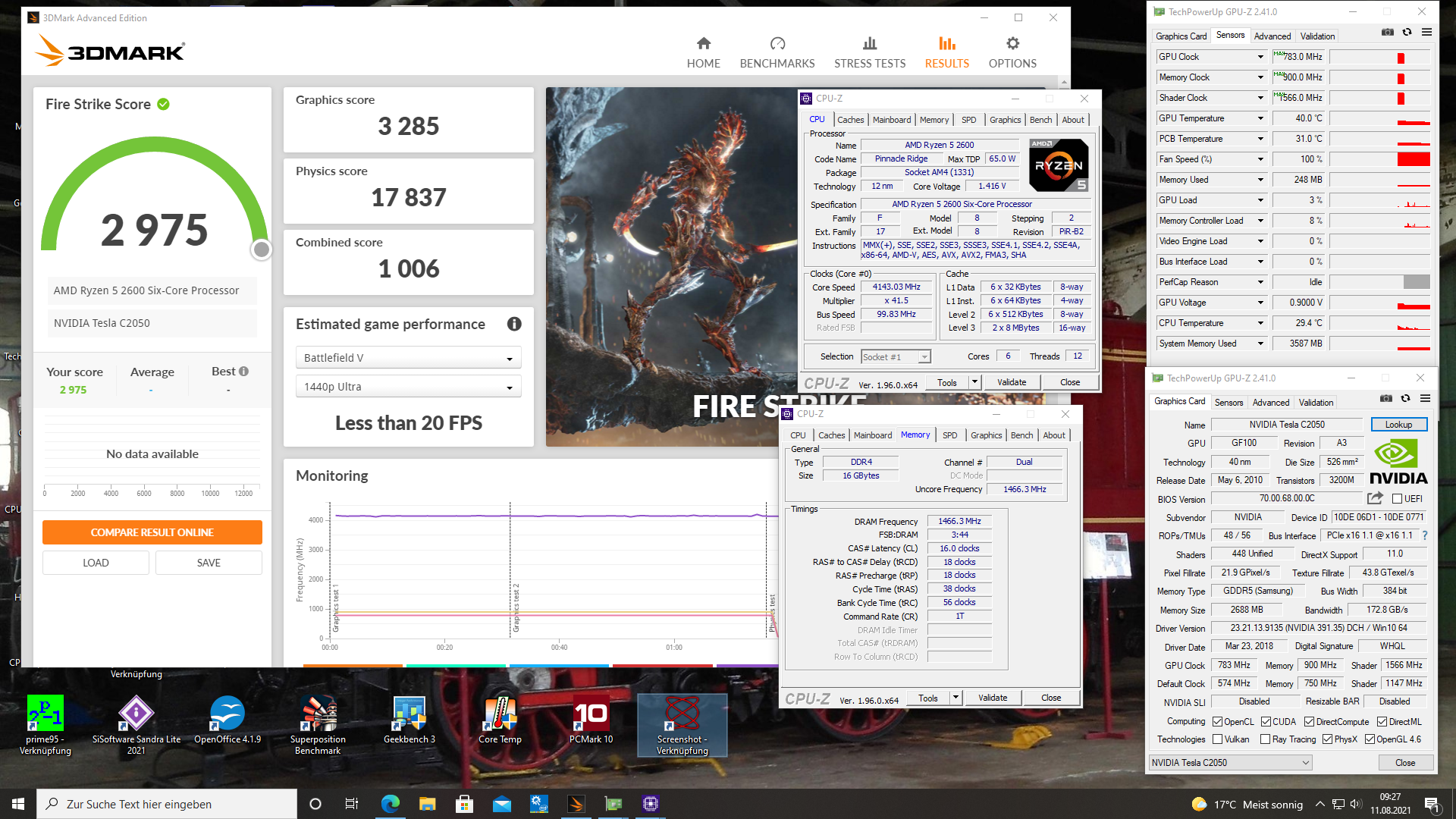This screenshot has width=1456, height=819.
Task: Open the 3DMark Home page
Action: tap(703, 52)
